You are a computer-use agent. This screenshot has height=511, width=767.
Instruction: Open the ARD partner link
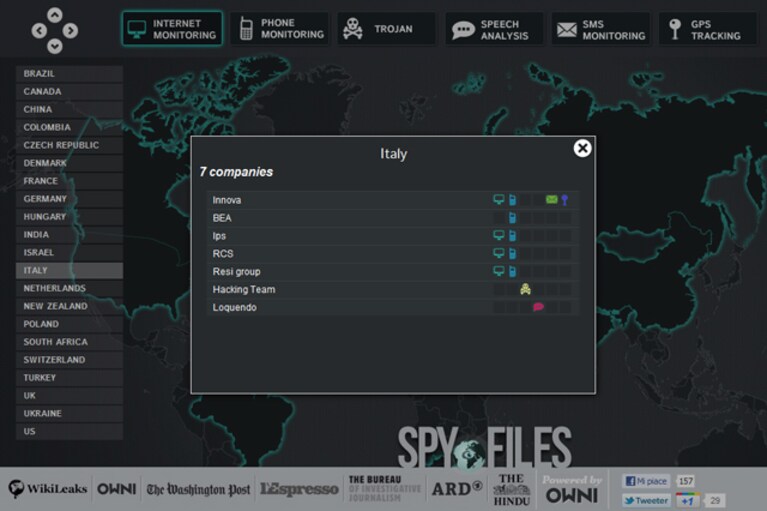tap(457, 489)
